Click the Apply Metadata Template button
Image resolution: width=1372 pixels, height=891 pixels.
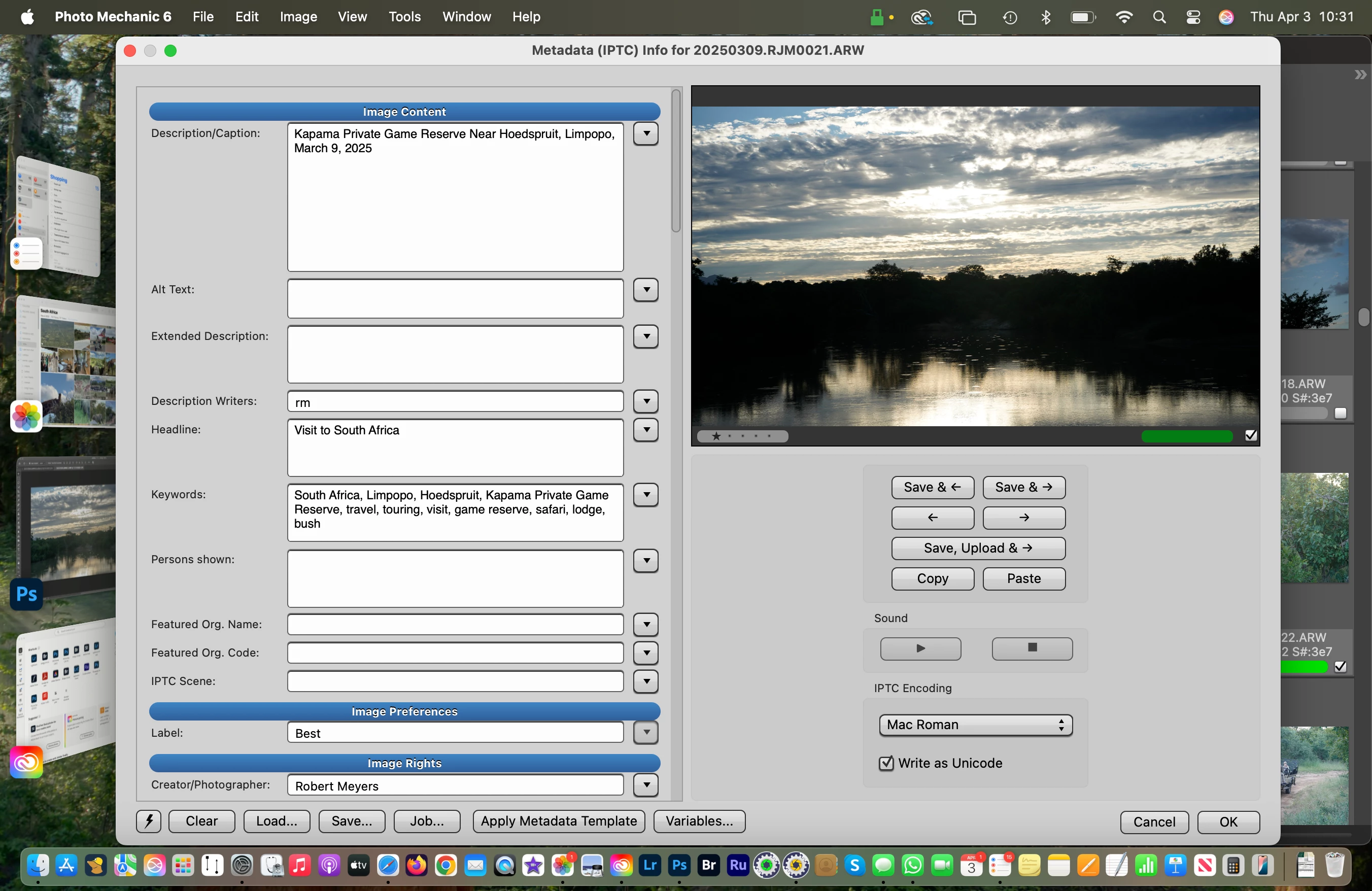558,821
